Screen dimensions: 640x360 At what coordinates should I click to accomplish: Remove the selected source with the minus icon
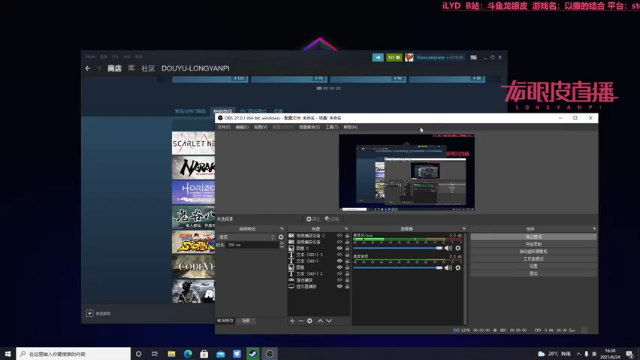coord(301,321)
